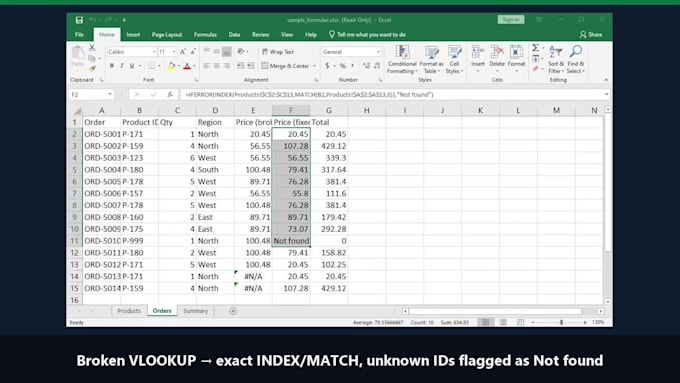Apply the red font color
Image resolution: width=680 pixels, height=383 pixels.
click(x=187, y=66)
